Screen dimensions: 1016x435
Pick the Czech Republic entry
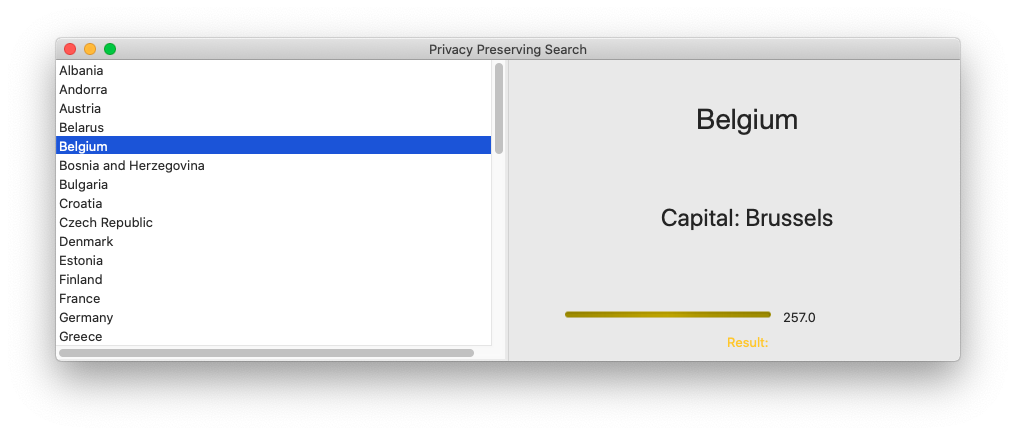pos(106,223)
